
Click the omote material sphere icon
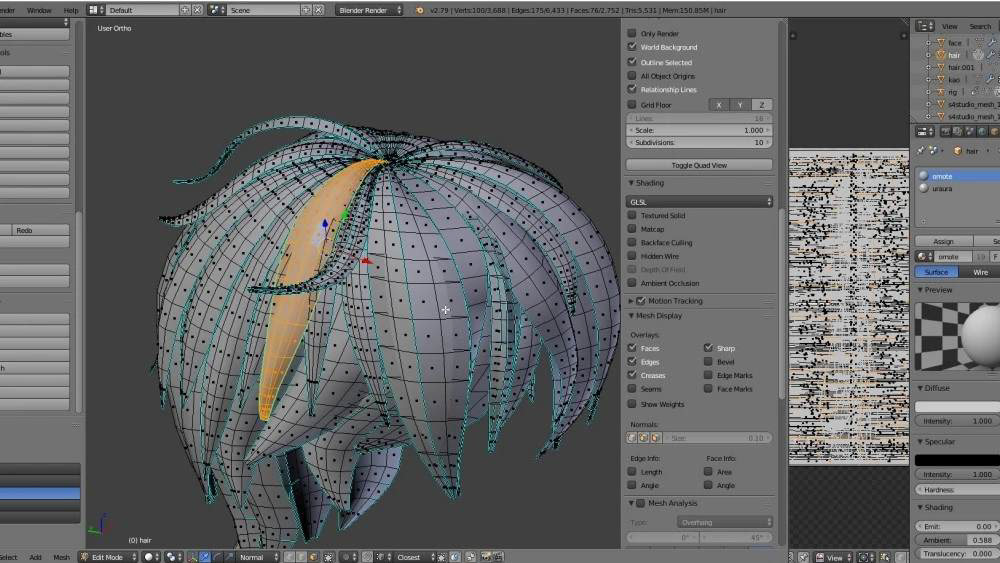pyautogui.click(x=923, y=176)
